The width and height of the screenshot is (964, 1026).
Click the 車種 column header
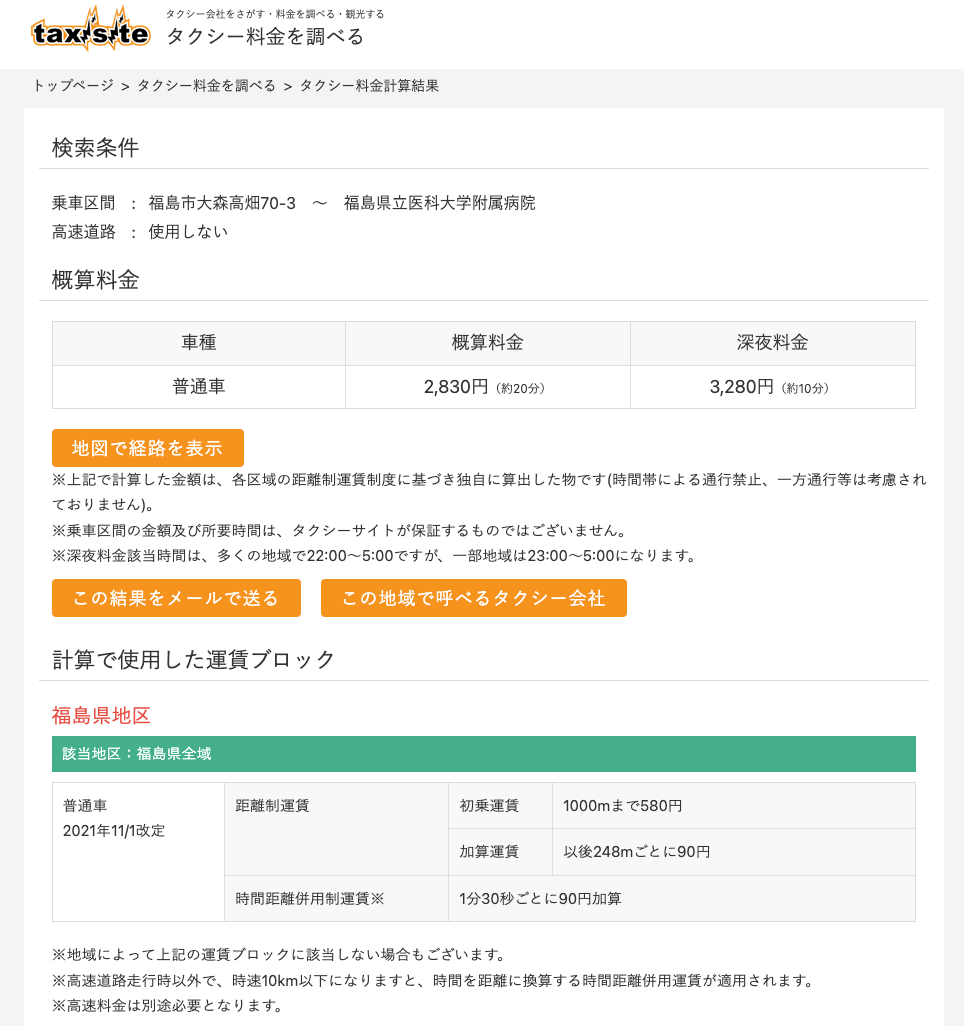pyautogui.click(x=199, y=343)
